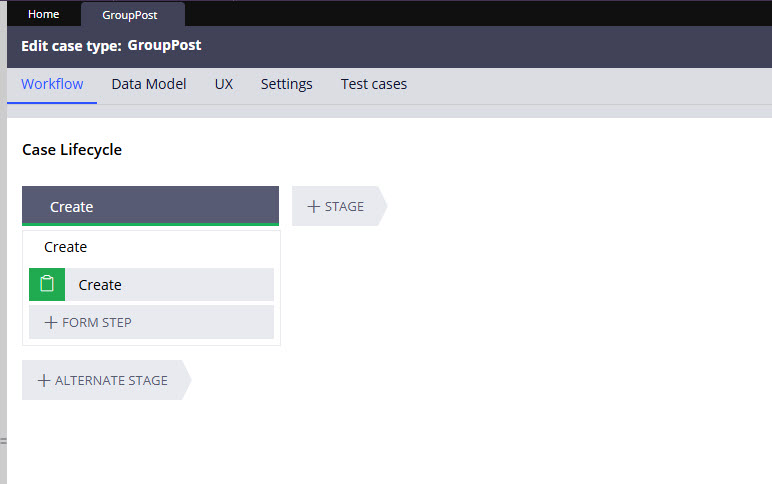Add a new form step via FORM STEP text
Image resolution: width=772 pixels, height=484 pixels.
96,323
